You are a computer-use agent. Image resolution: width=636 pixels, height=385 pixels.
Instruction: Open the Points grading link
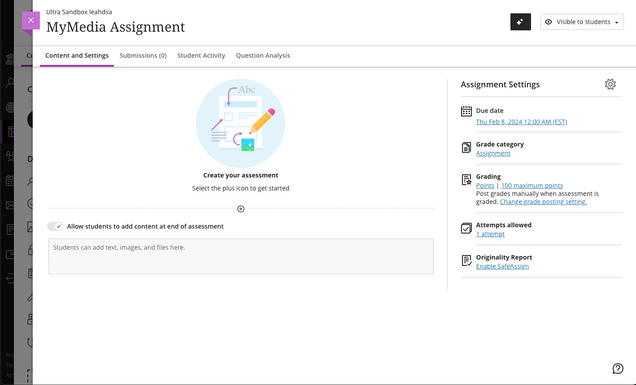click(485, 185)
